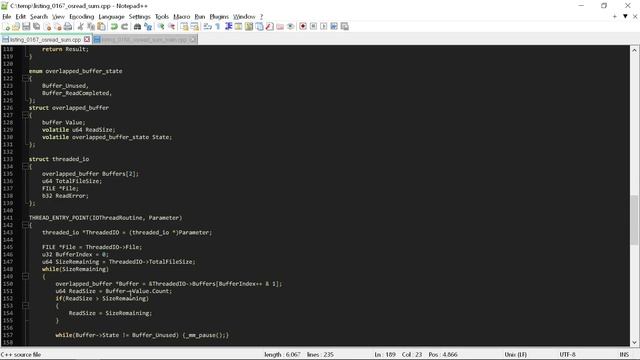Open the Language menu

tap(111, 17)
